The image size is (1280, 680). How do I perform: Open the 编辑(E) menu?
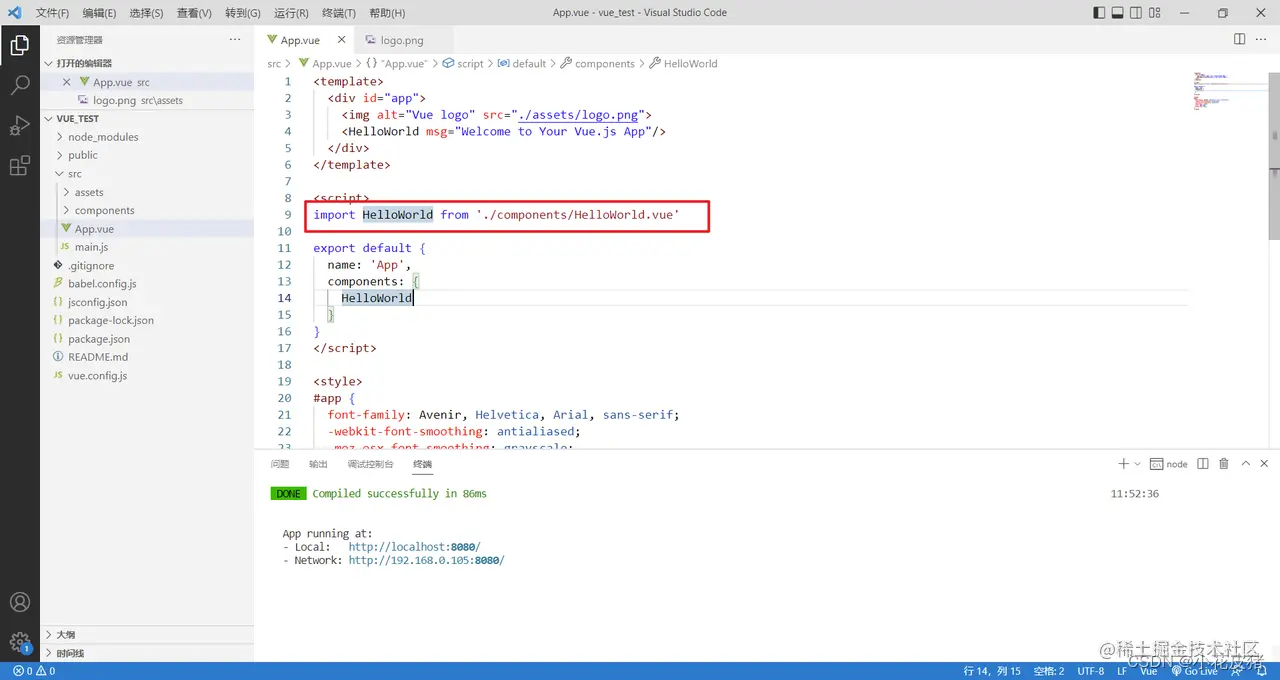(x=99, y=13)
